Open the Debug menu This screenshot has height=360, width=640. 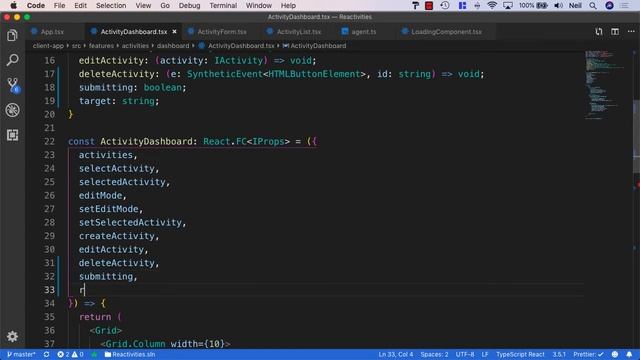click(x=189, y=5)
